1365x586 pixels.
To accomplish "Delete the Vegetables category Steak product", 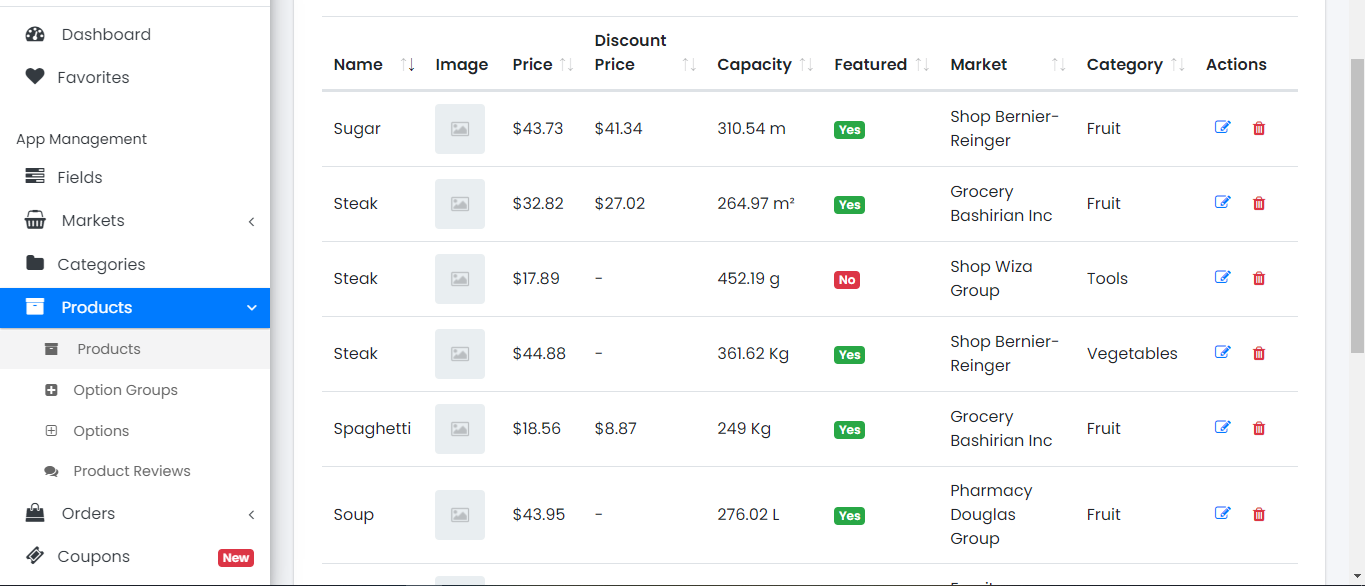I will (x=1259, y=353).
